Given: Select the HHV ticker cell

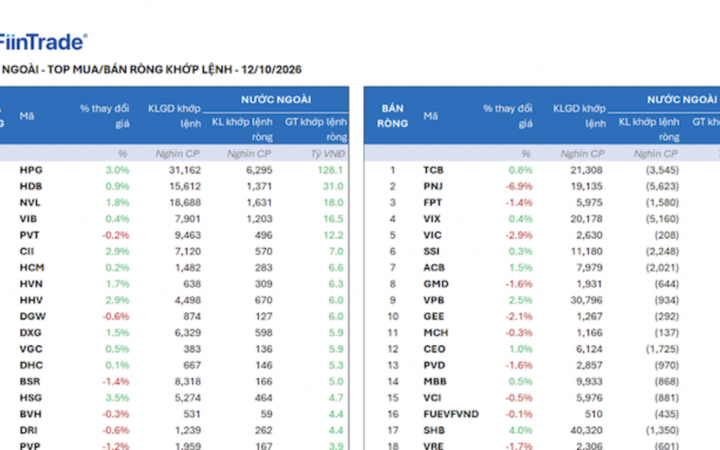Looking at the screenshot, I should coord(31,300).
